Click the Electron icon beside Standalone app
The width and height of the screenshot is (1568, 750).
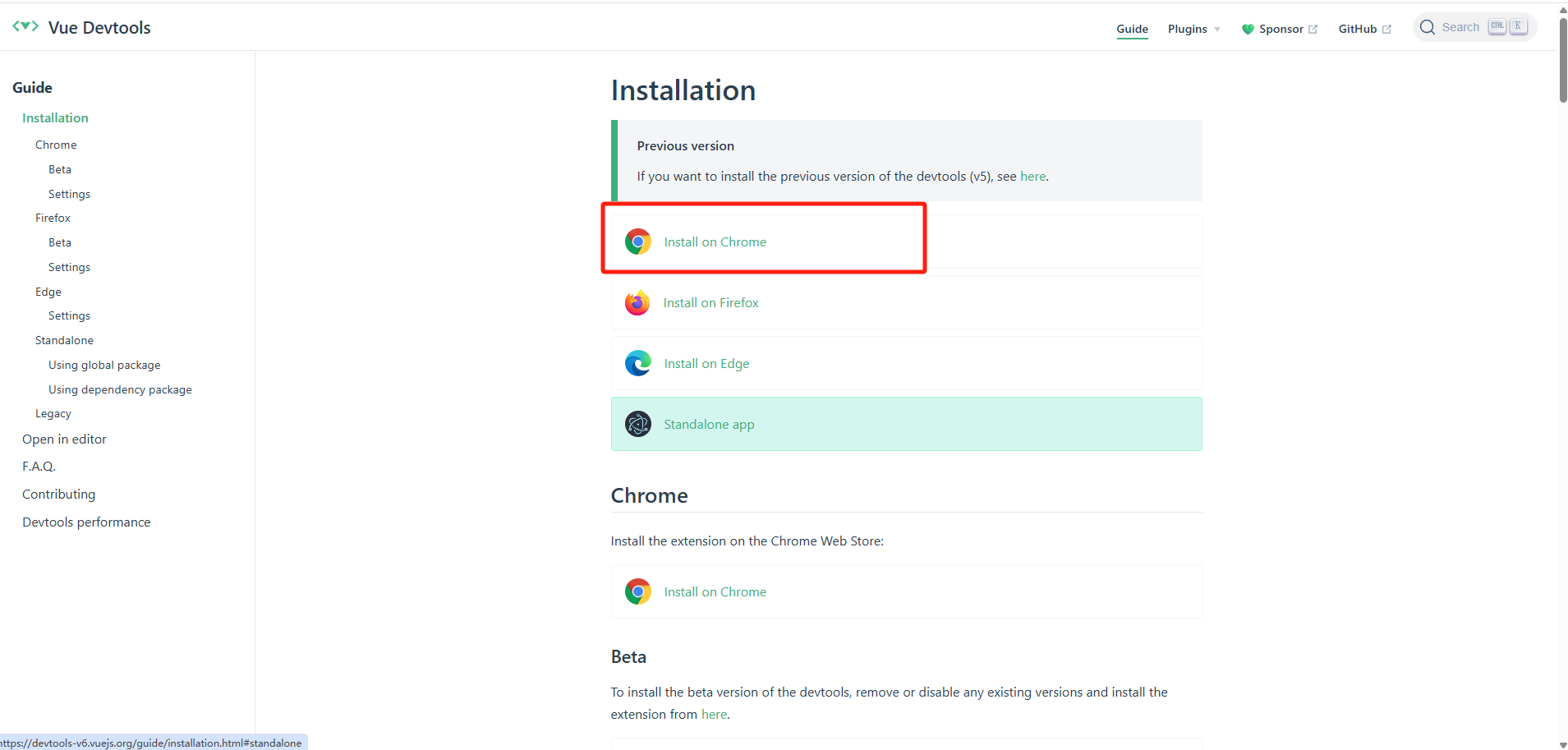click(x=637, y=424)
